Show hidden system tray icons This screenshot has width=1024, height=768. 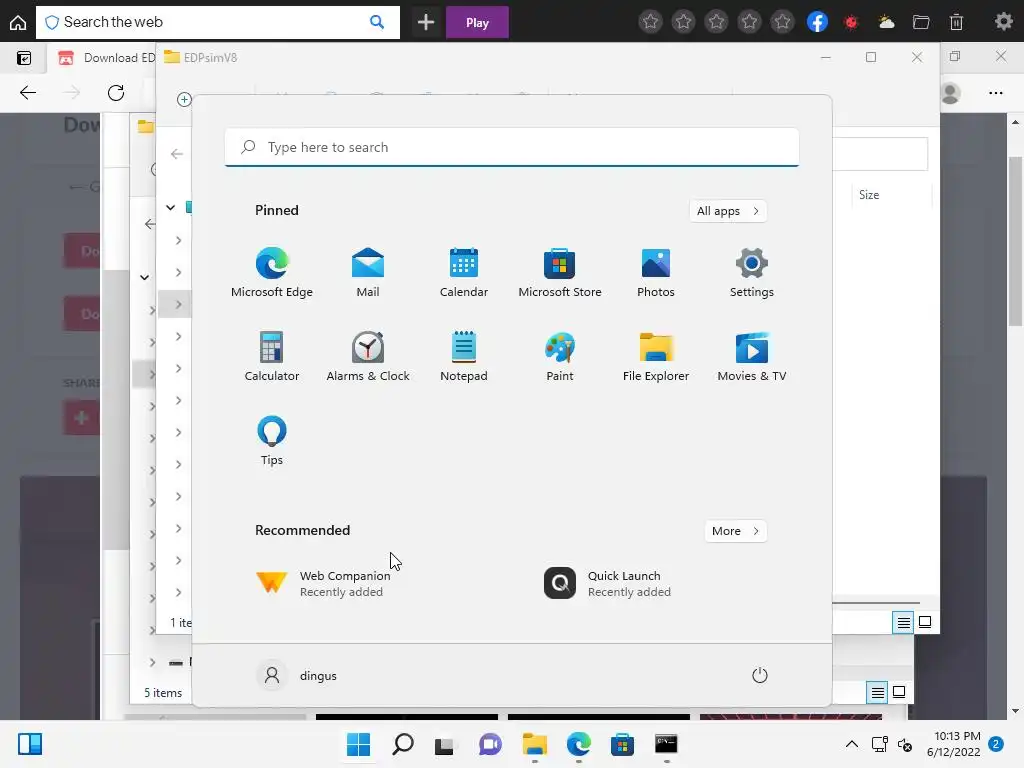point(852,744)
